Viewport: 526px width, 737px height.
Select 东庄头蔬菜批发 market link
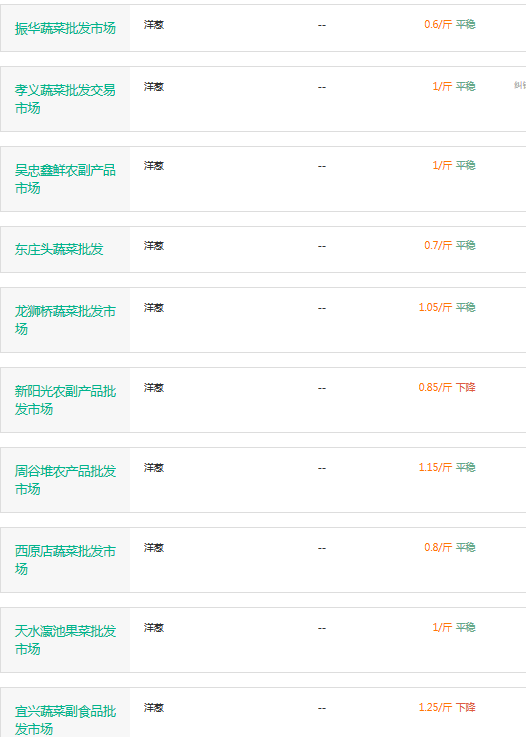click(x=59, y=249)
